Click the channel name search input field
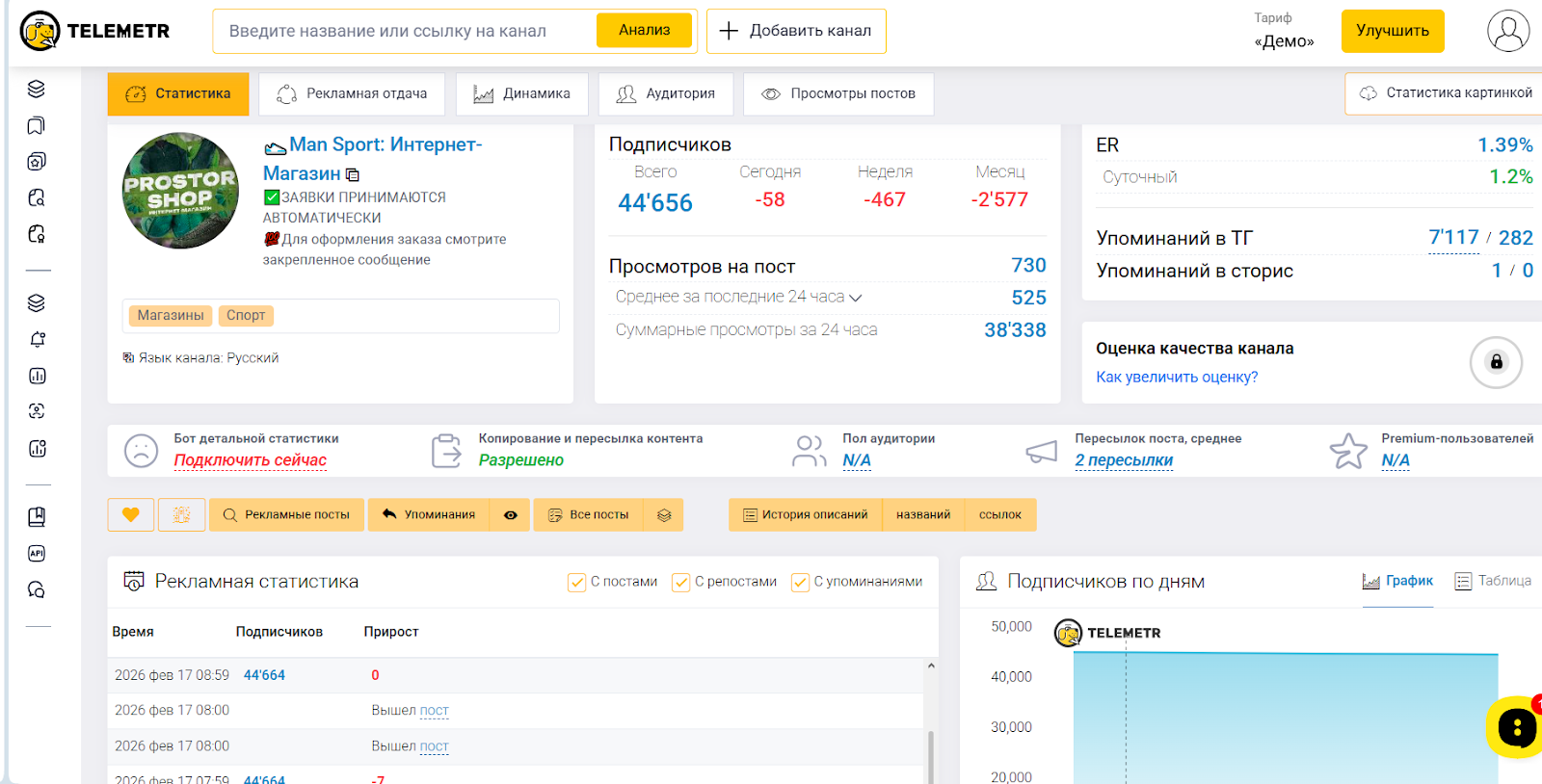This screenshot has width=1542, height=784. (405, 31)
